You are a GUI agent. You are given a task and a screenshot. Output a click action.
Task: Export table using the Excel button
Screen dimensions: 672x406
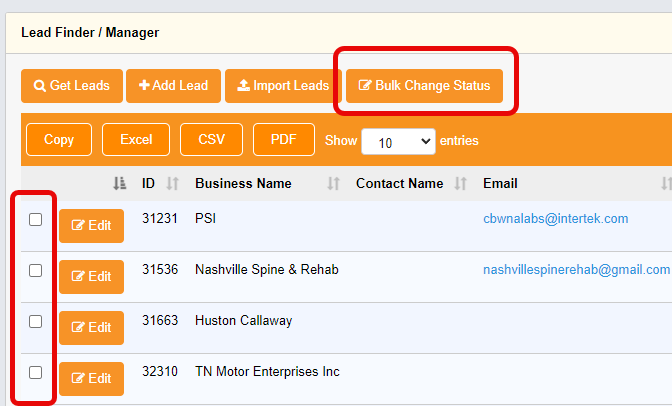[x=136, y=140]
